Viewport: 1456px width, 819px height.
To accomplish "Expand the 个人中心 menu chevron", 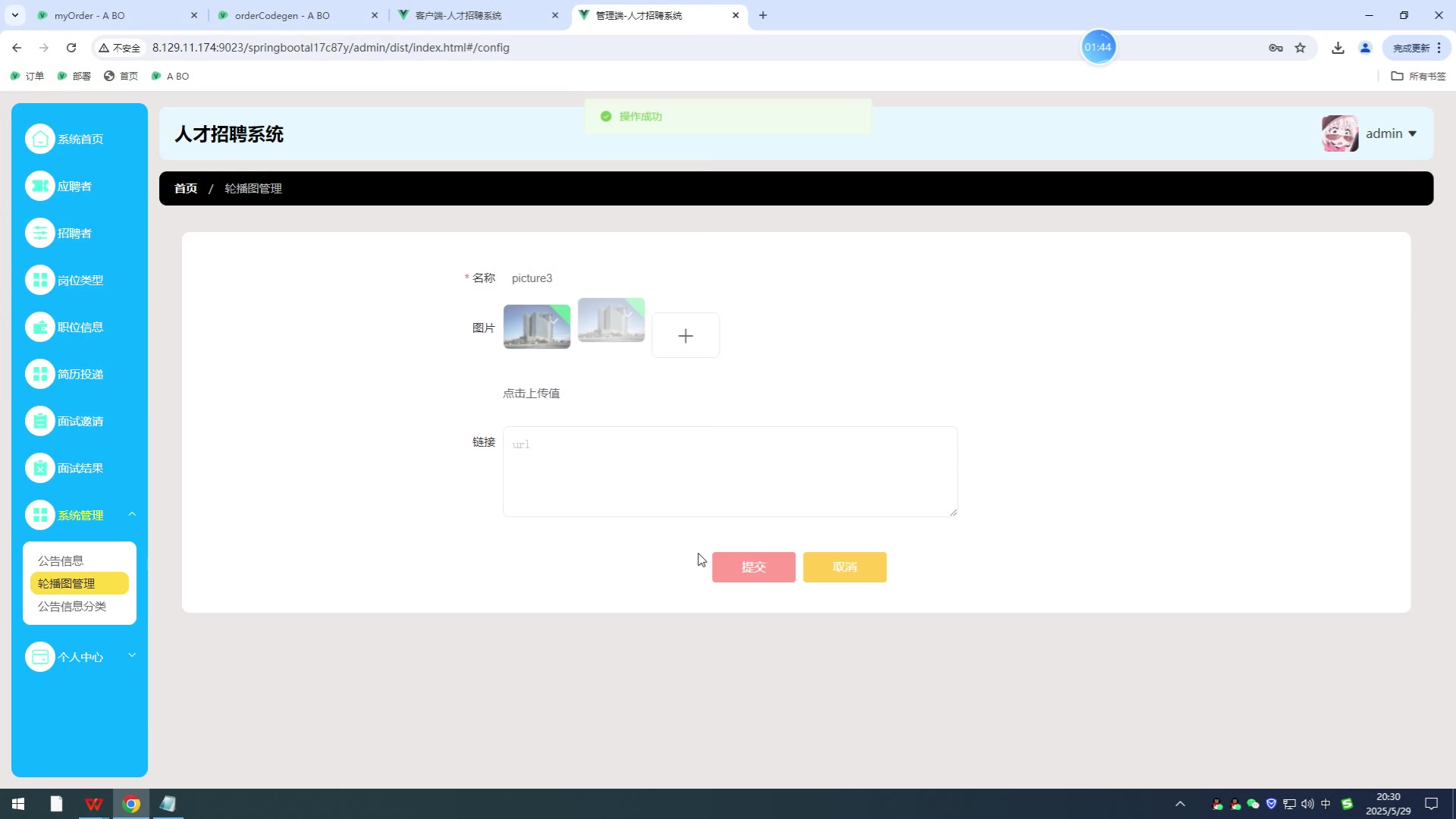I will 132,655.
